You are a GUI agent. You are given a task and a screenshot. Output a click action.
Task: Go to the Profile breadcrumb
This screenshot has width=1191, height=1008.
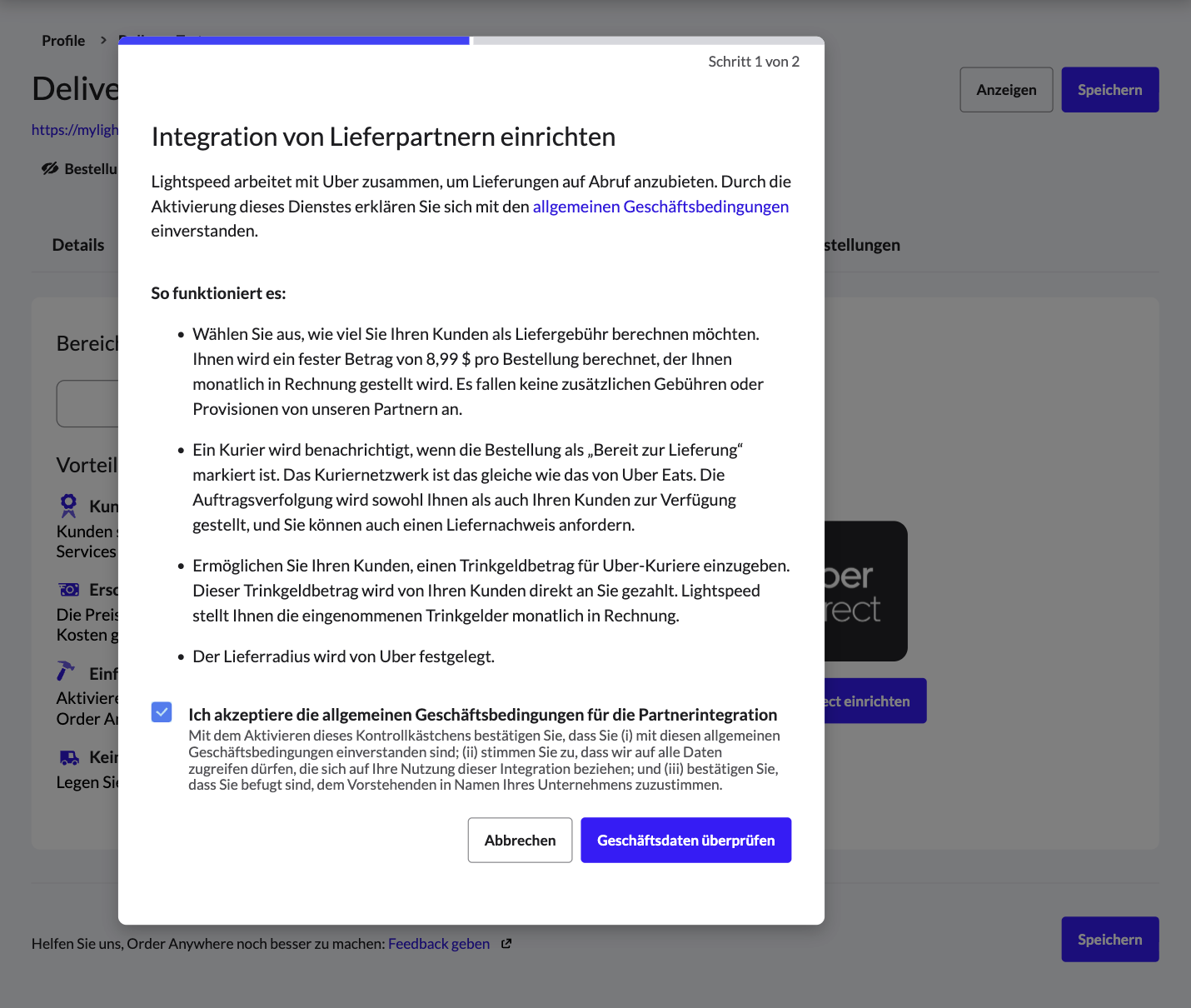tap(63, 41)
